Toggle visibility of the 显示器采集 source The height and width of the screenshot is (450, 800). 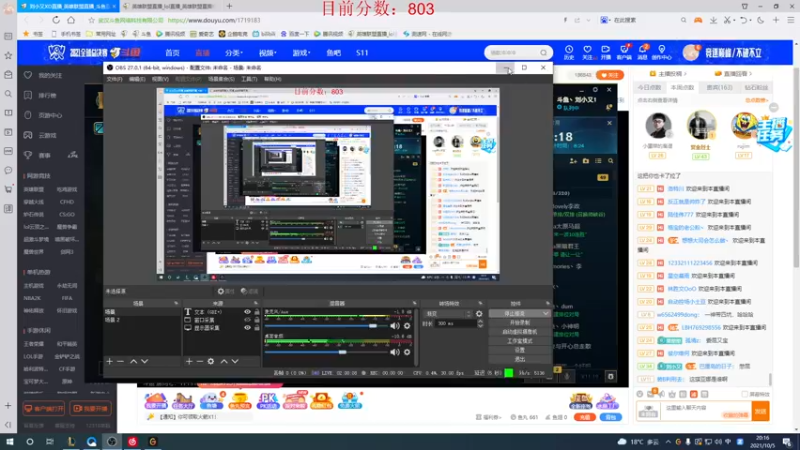tap(247, 328)
